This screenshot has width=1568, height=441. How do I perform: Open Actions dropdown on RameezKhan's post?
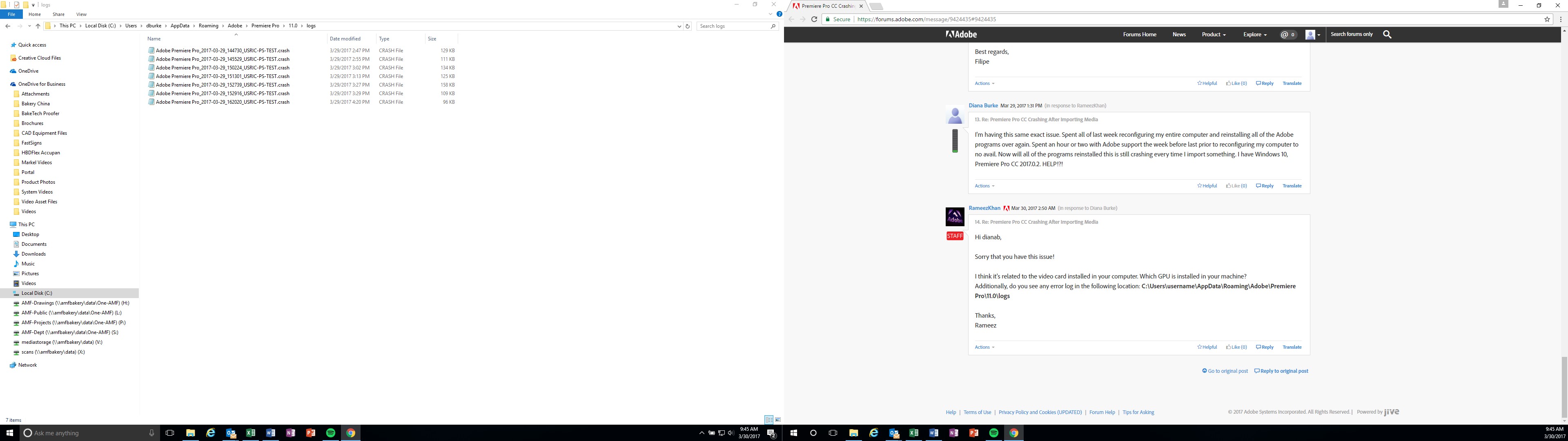coord(984,347)
